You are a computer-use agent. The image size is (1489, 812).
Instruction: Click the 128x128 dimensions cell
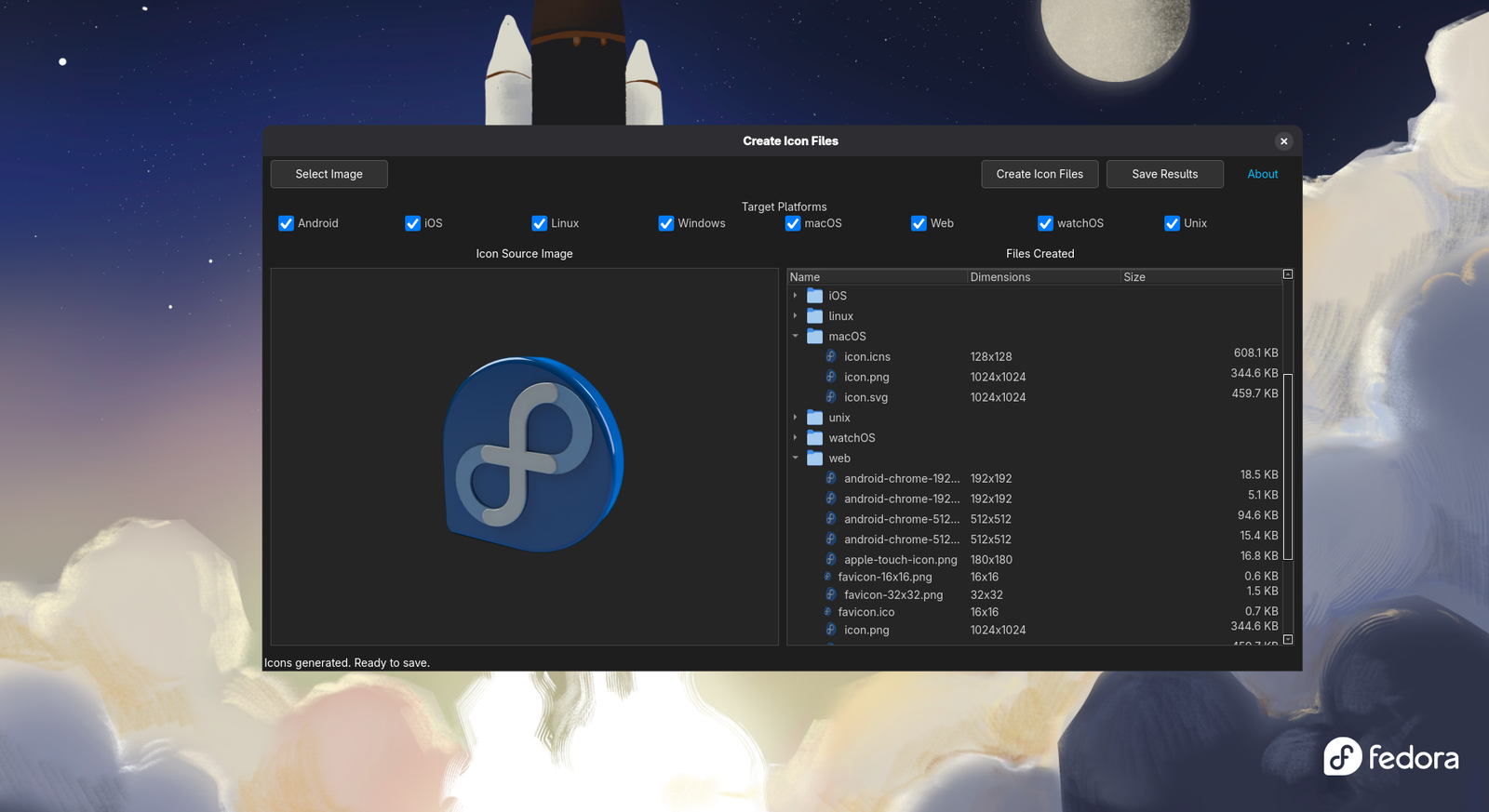pos(991,357)
